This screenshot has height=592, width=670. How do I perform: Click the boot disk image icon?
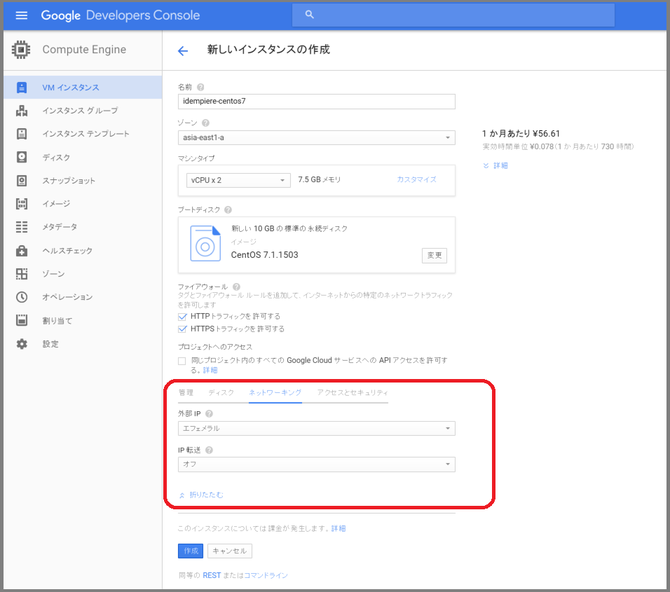(x=205, y=243)
